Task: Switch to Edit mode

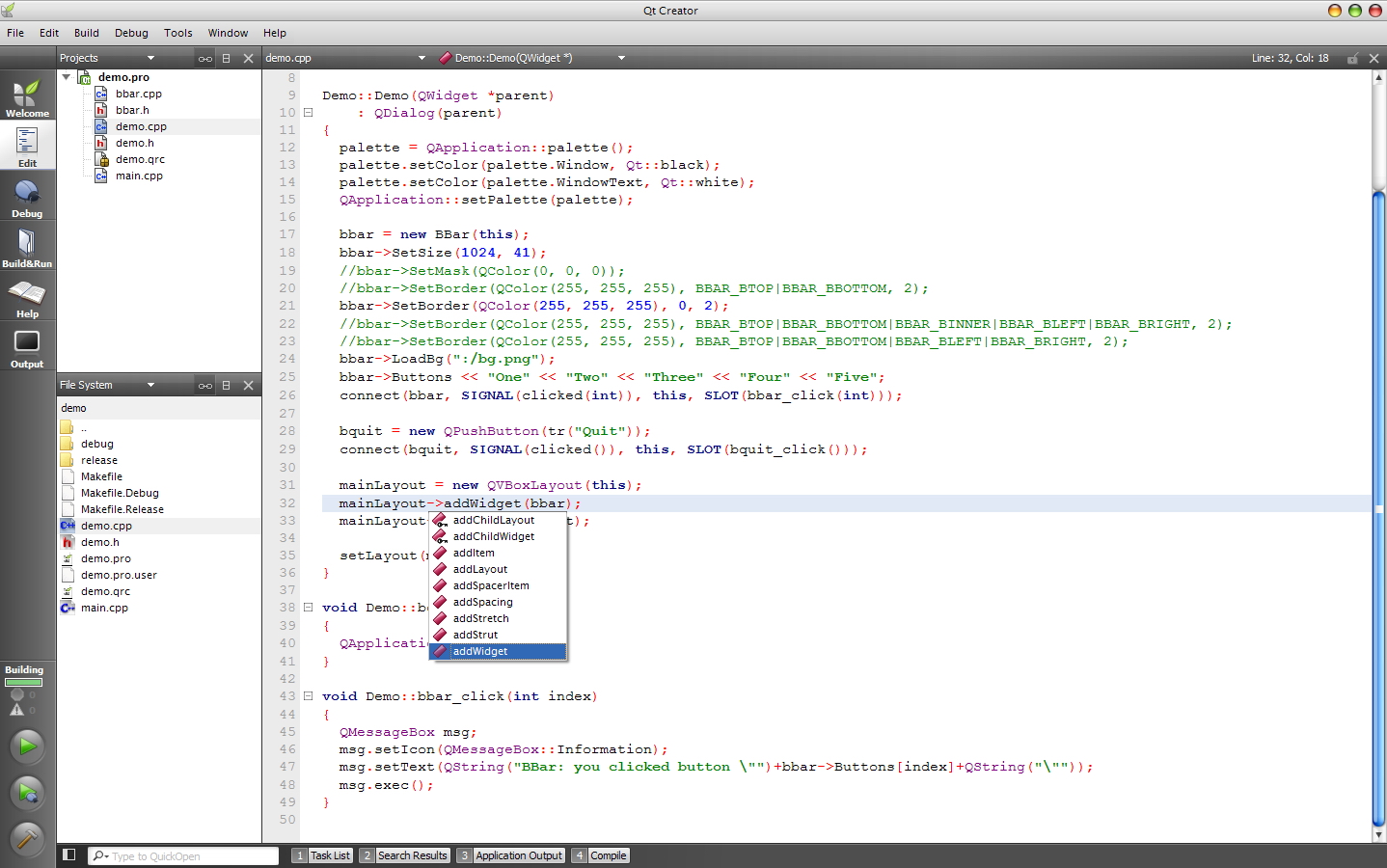Action: coord(27,147)
